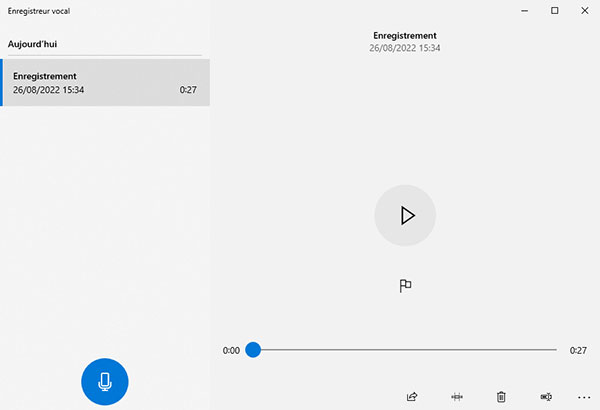
Task: Click the 0:27 total time beside the seek bar
Action: tap(578, 351)
